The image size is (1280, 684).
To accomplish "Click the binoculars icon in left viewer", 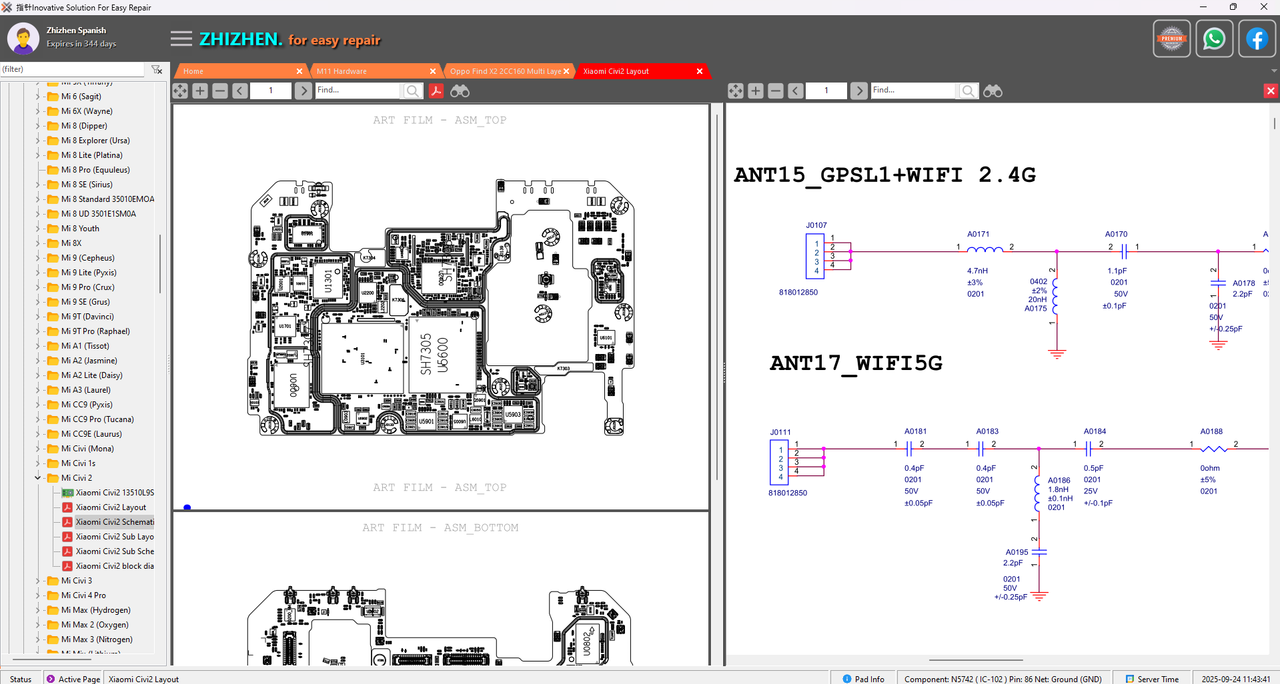I will 460,91.
